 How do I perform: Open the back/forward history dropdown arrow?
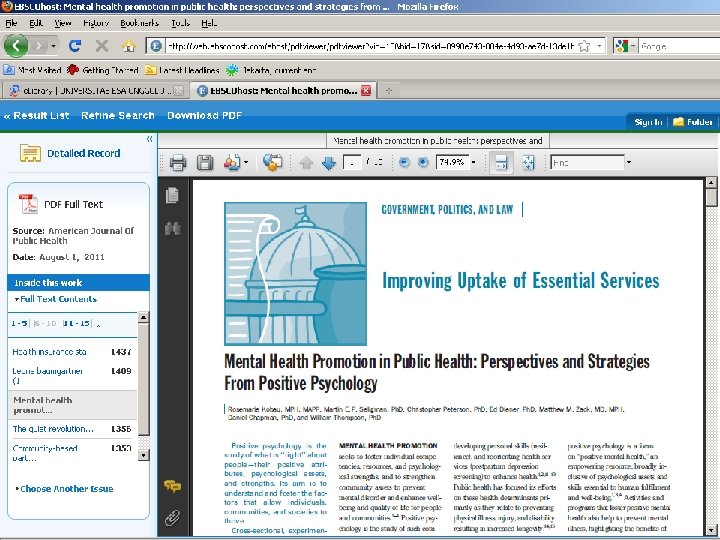(x=54, y=46)
